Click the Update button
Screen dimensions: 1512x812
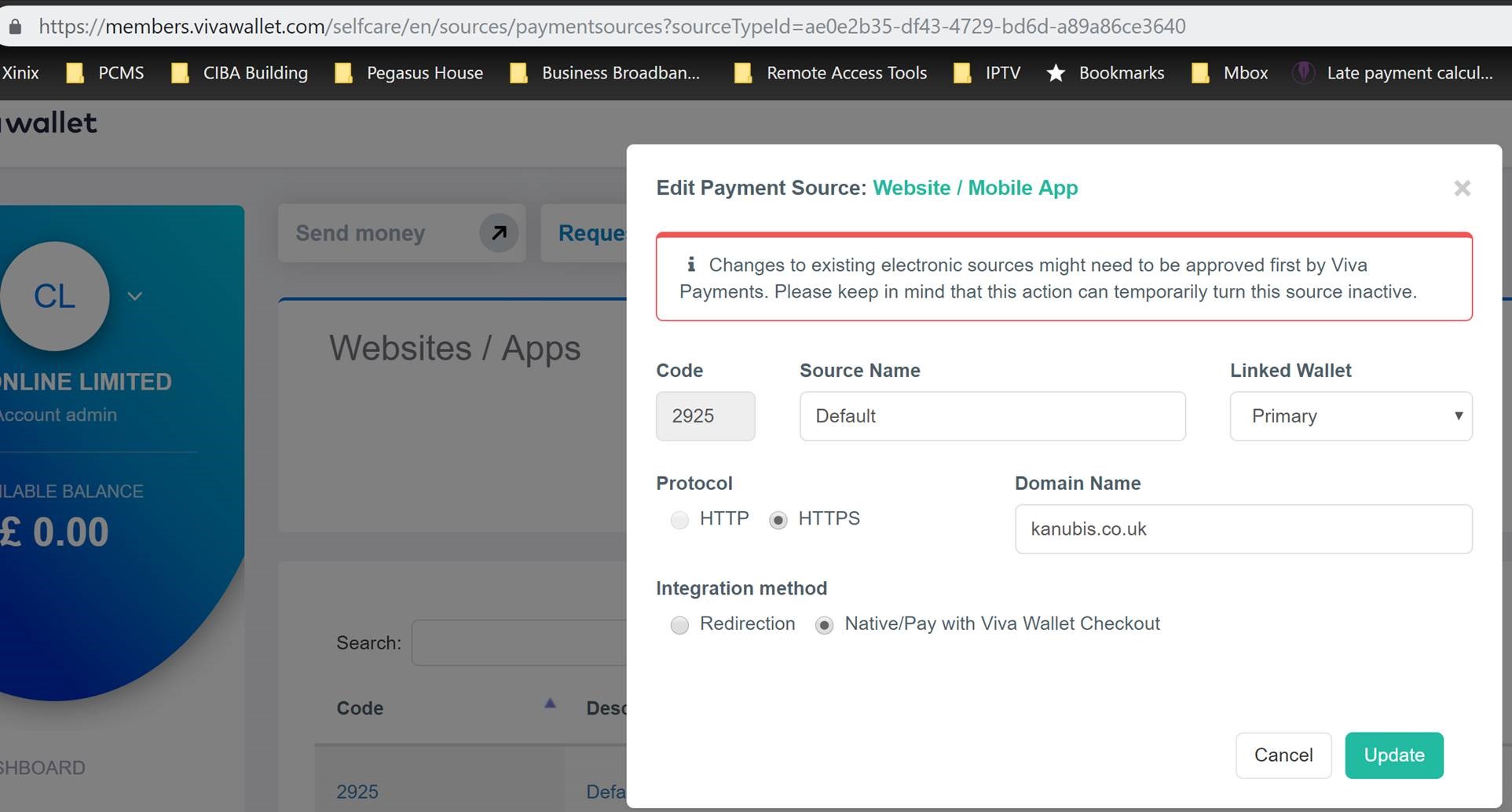coord(1393,755)
